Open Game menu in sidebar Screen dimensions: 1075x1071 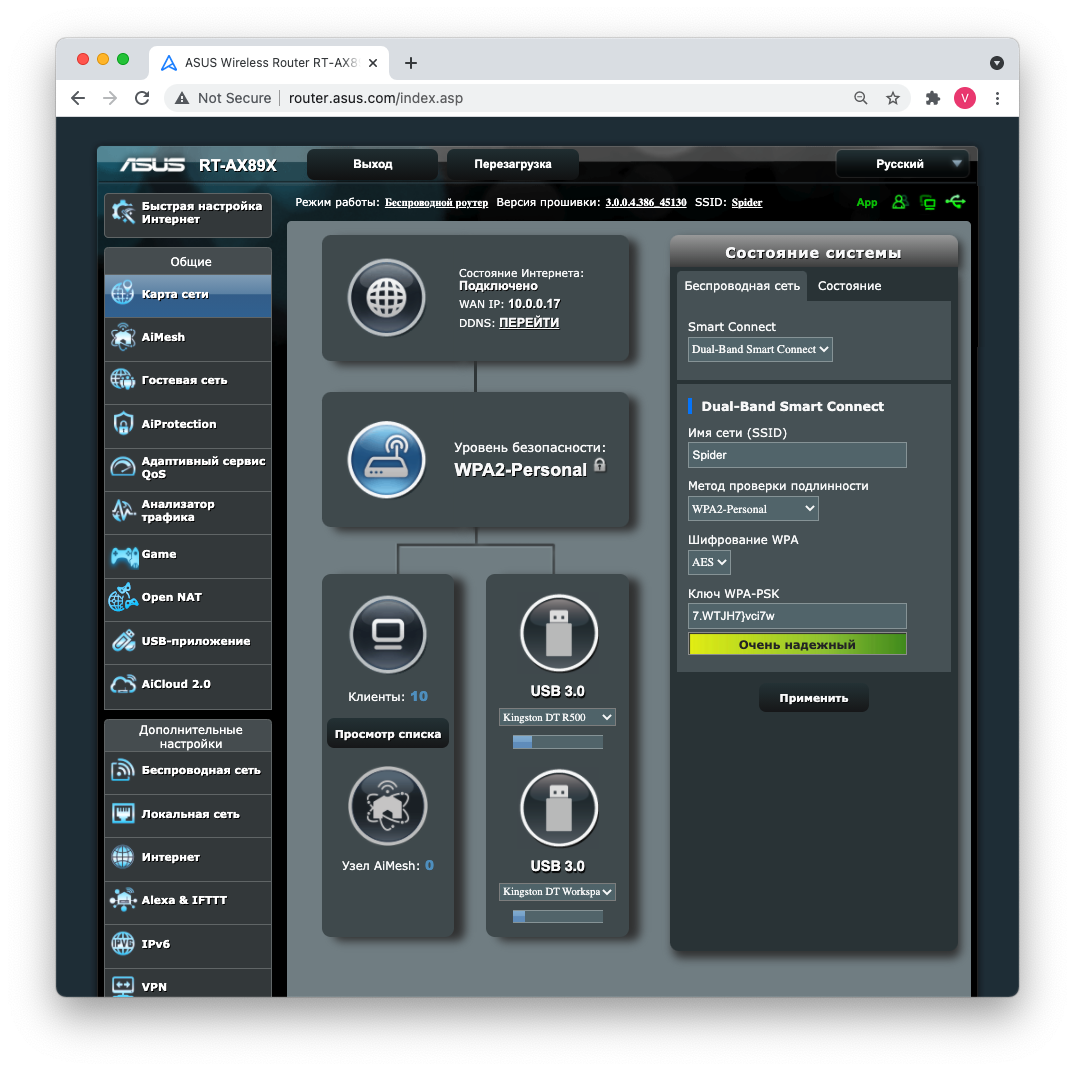pyautogui.click(x=188, y=555)
